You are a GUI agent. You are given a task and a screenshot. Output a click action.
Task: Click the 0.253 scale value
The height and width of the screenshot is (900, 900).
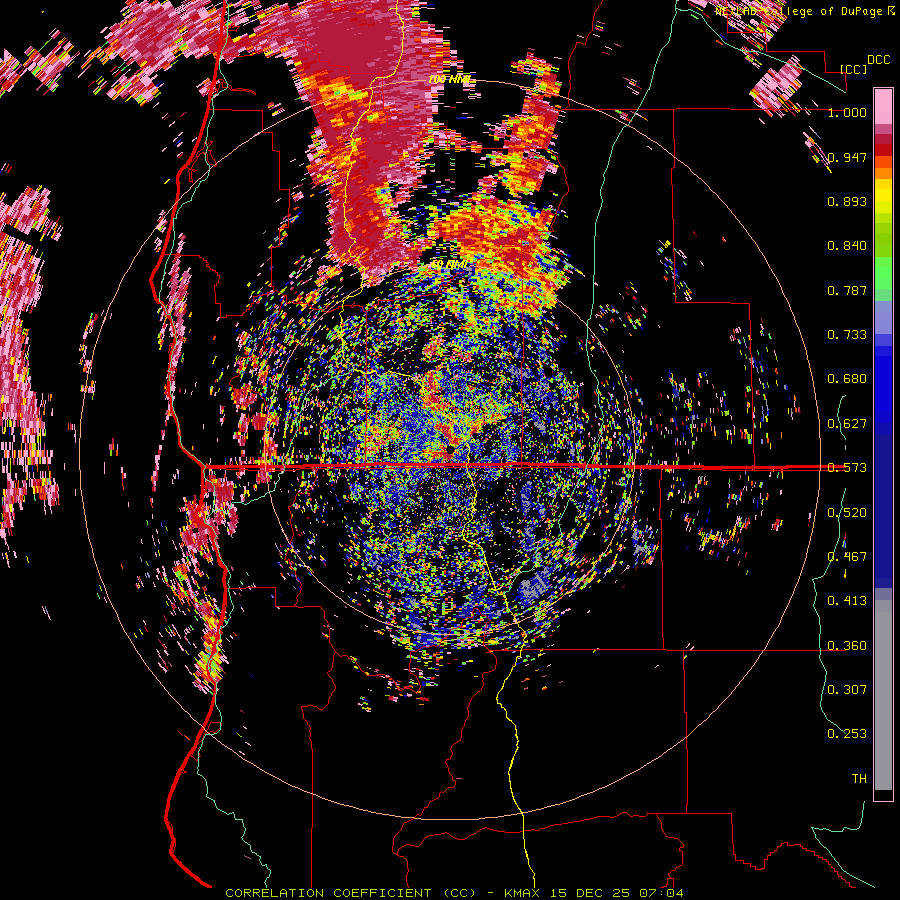(847, 734)
